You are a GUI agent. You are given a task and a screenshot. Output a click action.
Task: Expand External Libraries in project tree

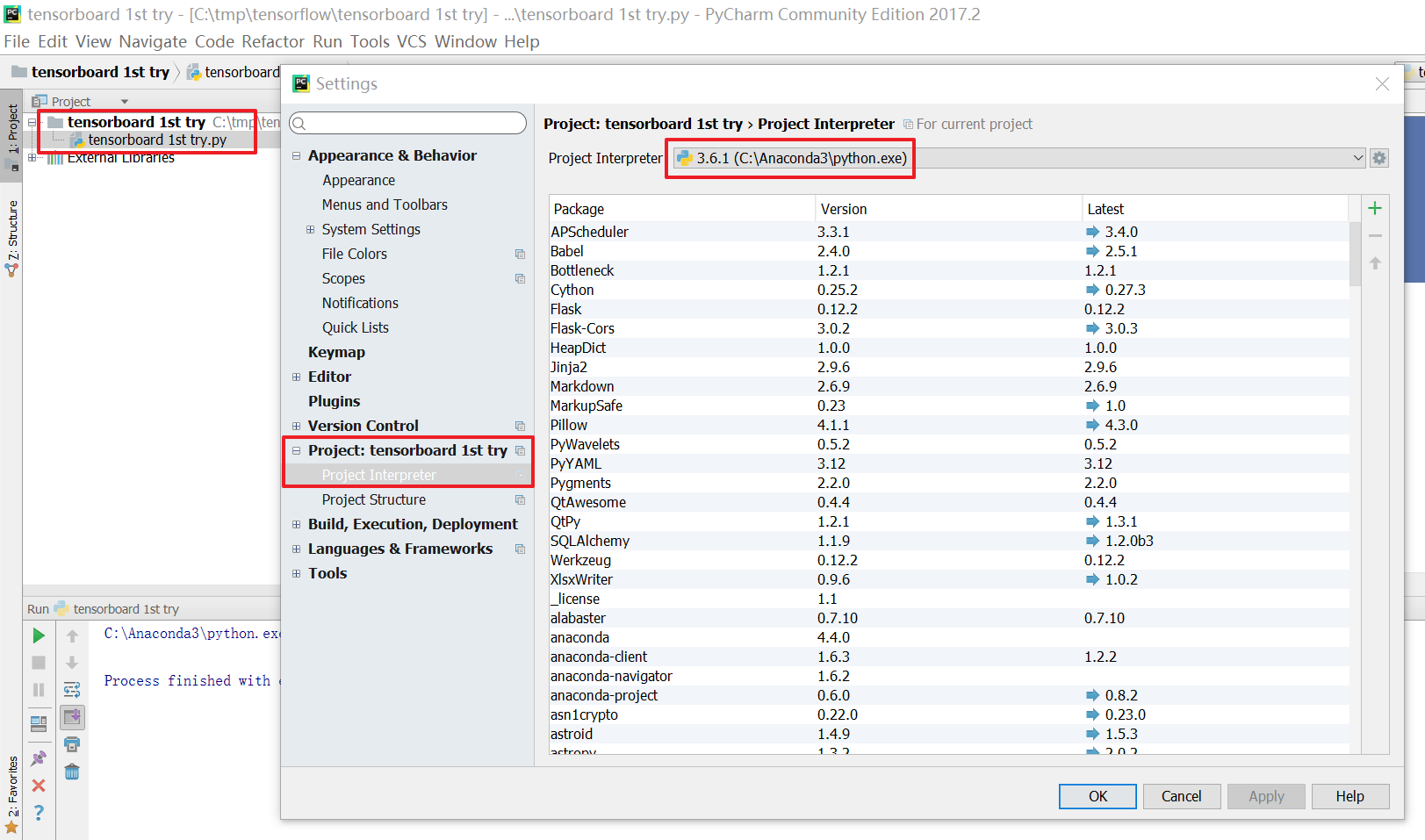point(32,158)
